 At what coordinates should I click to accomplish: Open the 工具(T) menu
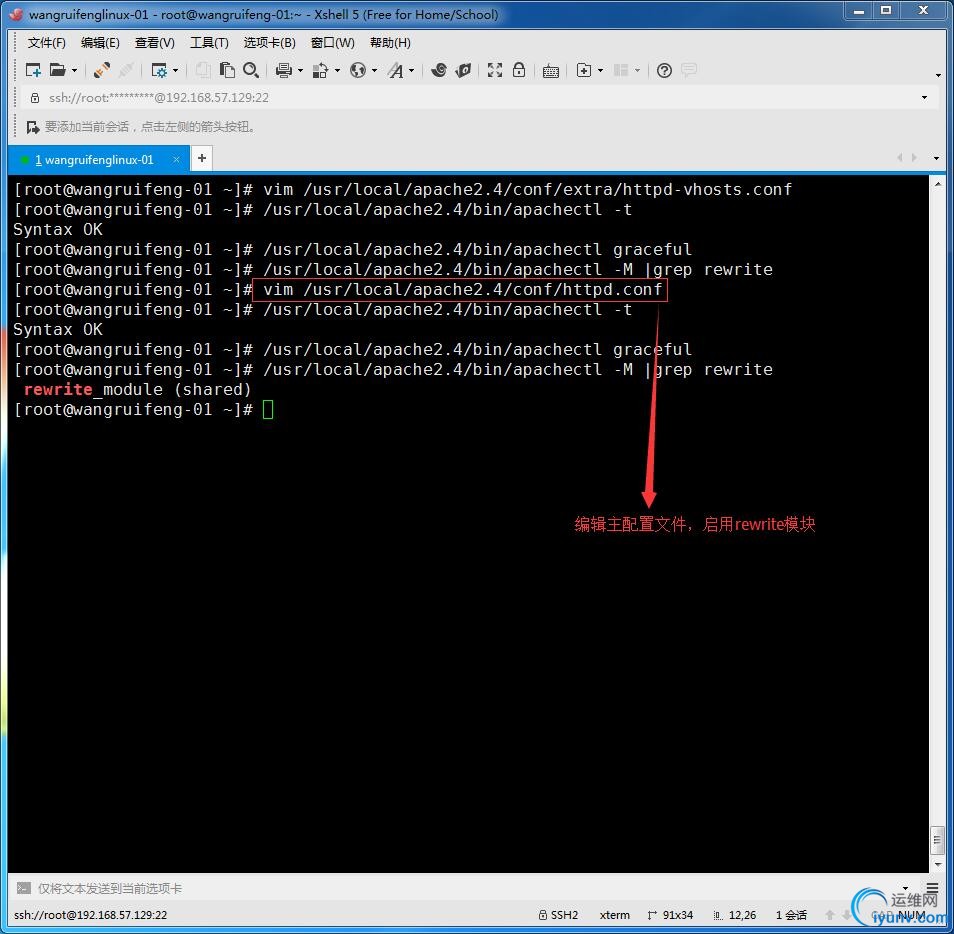click(x=209, y=43)
